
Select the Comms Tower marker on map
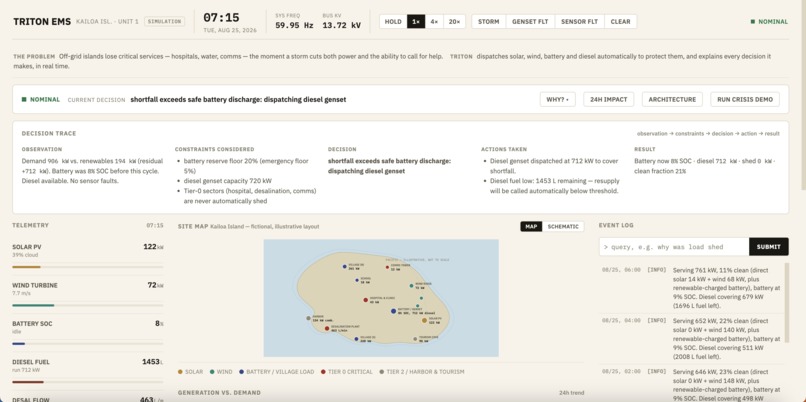point(388,267)
